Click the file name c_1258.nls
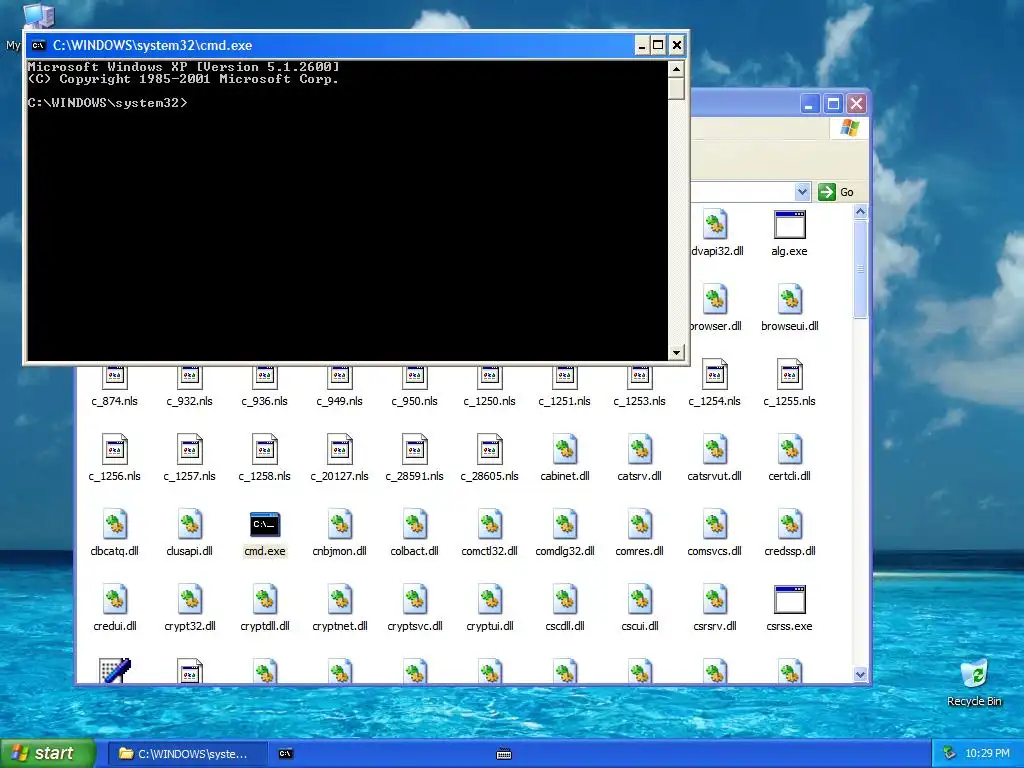Screen dimensions: 1024x768 (x=264, y=476)
